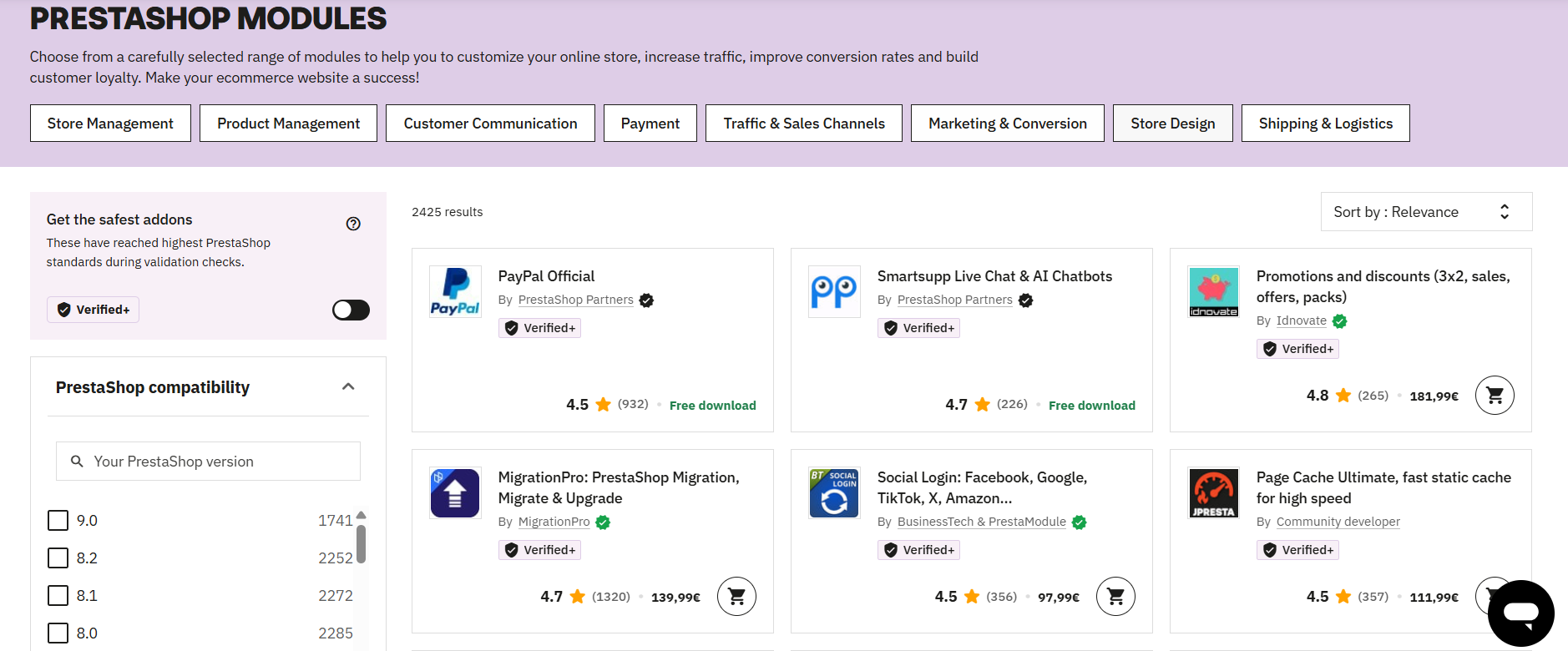This screenshot has height=651, width=1568.
Task: Click the compatibility list scrollbar
Action: point(361,542)
